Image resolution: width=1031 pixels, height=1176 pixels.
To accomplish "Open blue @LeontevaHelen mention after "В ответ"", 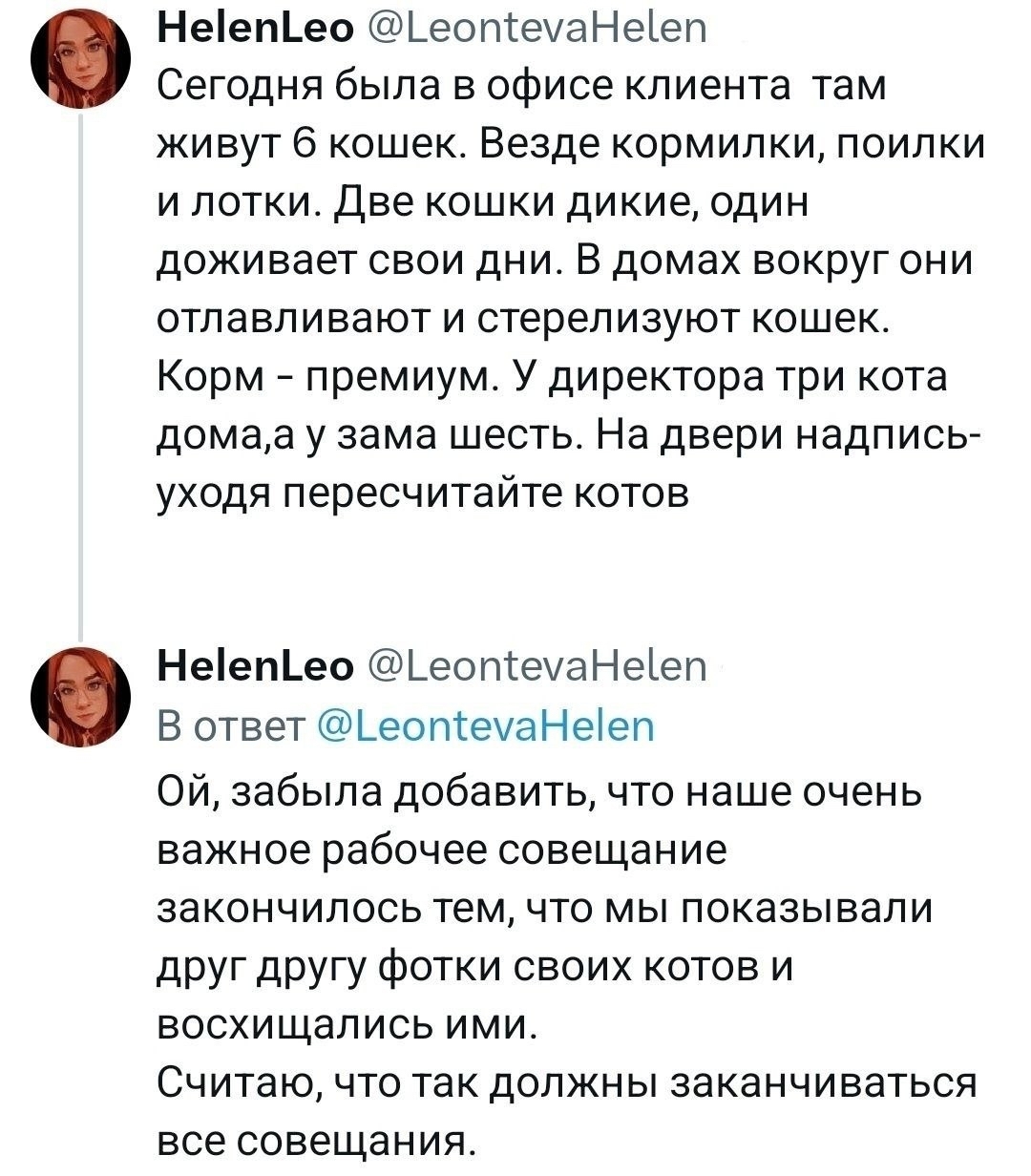I will (486, 728).
